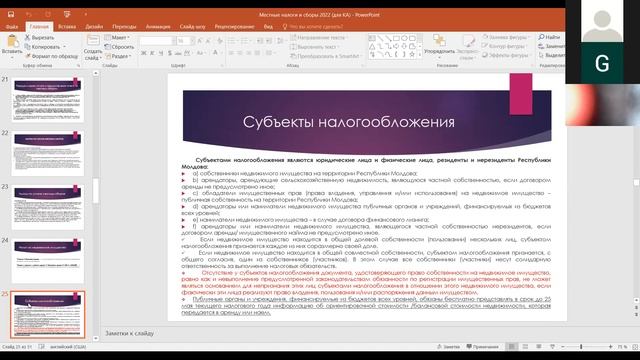Select oval shape in shapes gallery
Screen dimensions: 640x360
click(404, 38)
